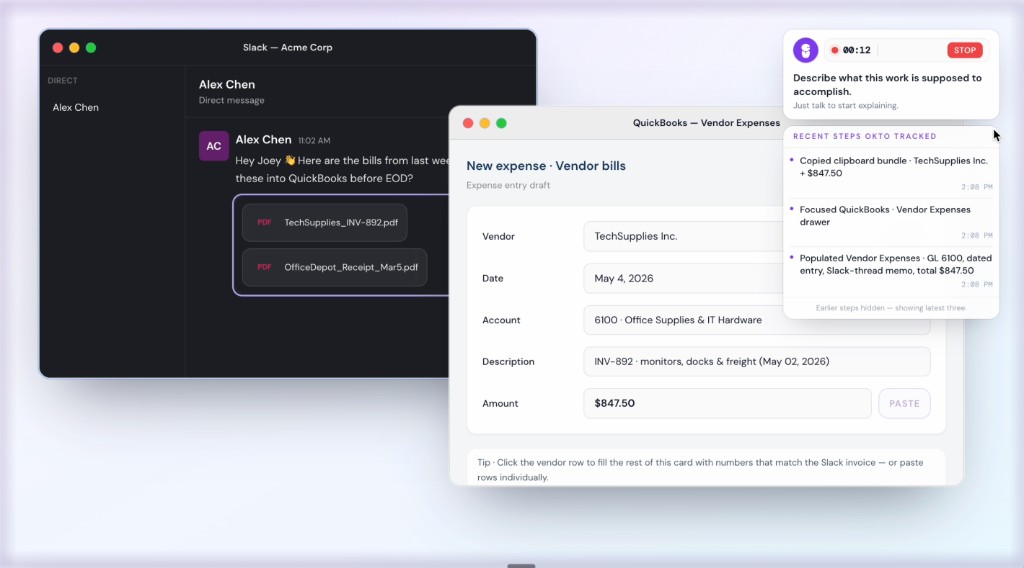Click the red recording timer 00:12
Screen dimensions: 1024x568
851,50
